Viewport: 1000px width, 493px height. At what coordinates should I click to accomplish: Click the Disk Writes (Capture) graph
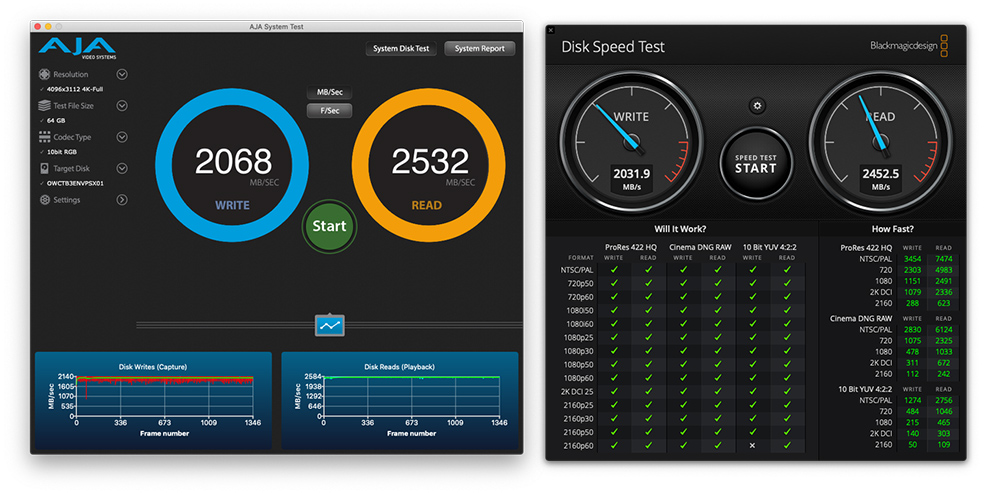click(x=153, y=400)
